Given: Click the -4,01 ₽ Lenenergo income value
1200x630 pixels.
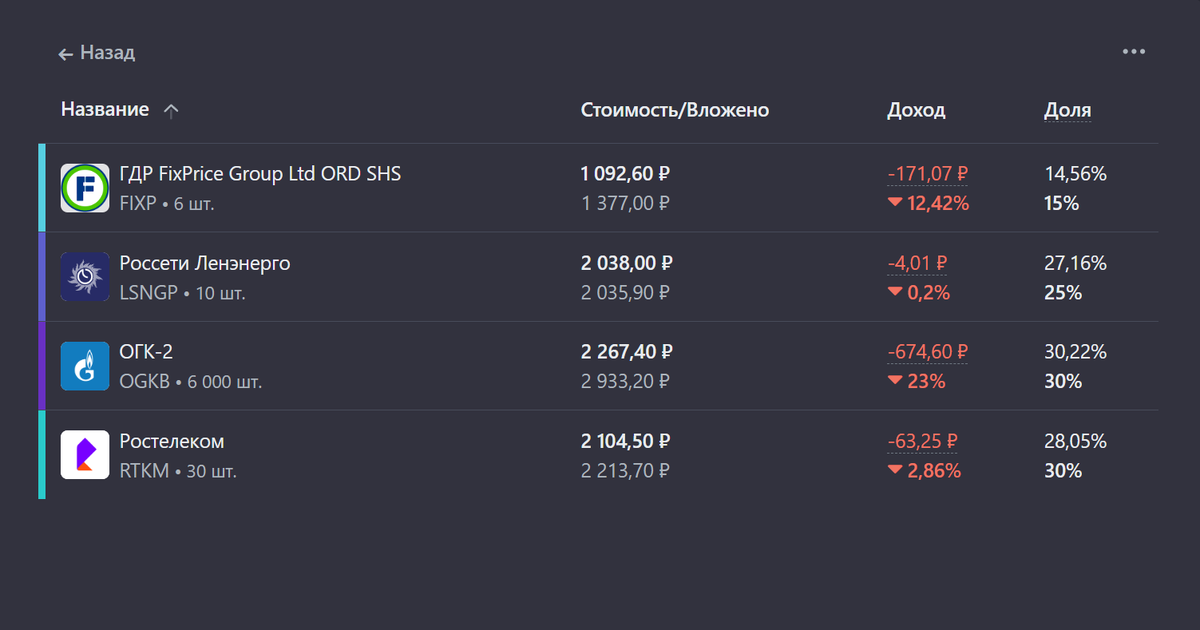Looking at the screenshot, I should 917,263.
